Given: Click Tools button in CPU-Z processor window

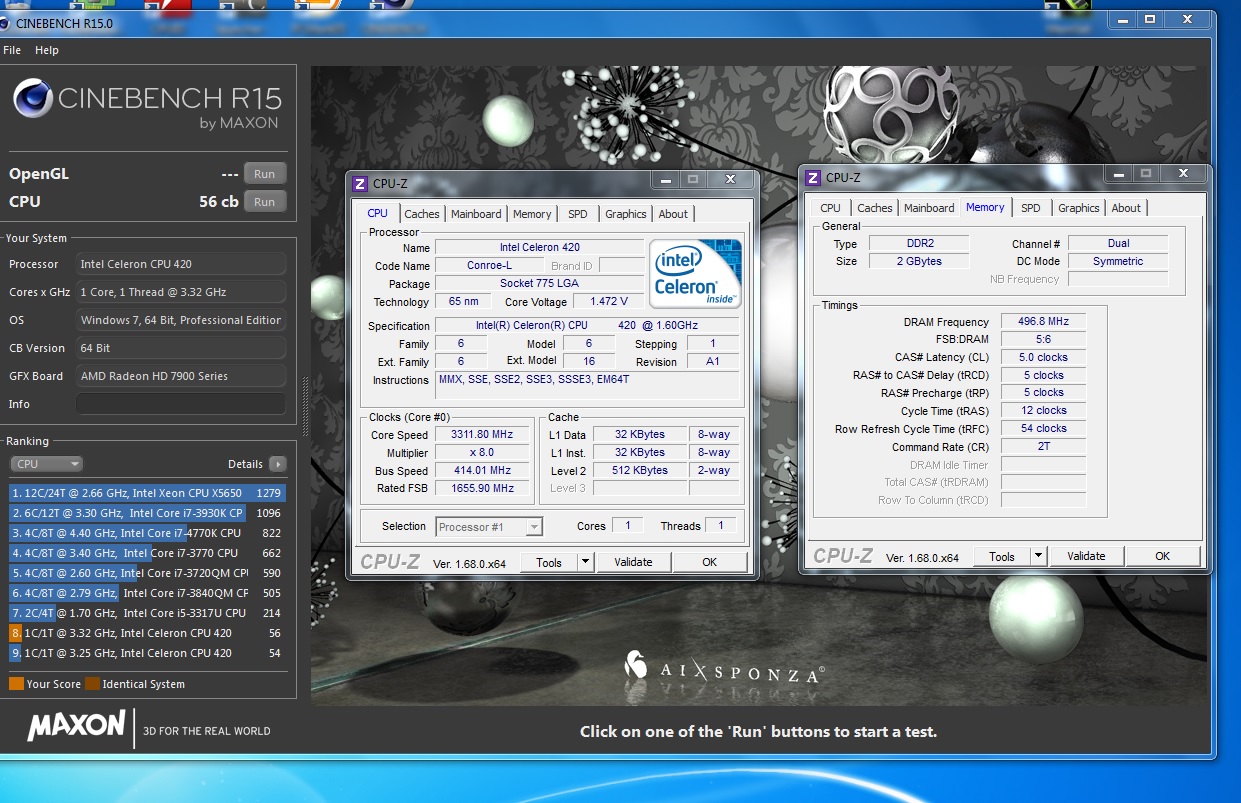Looking at the screenshot, I should pos(549,563).
